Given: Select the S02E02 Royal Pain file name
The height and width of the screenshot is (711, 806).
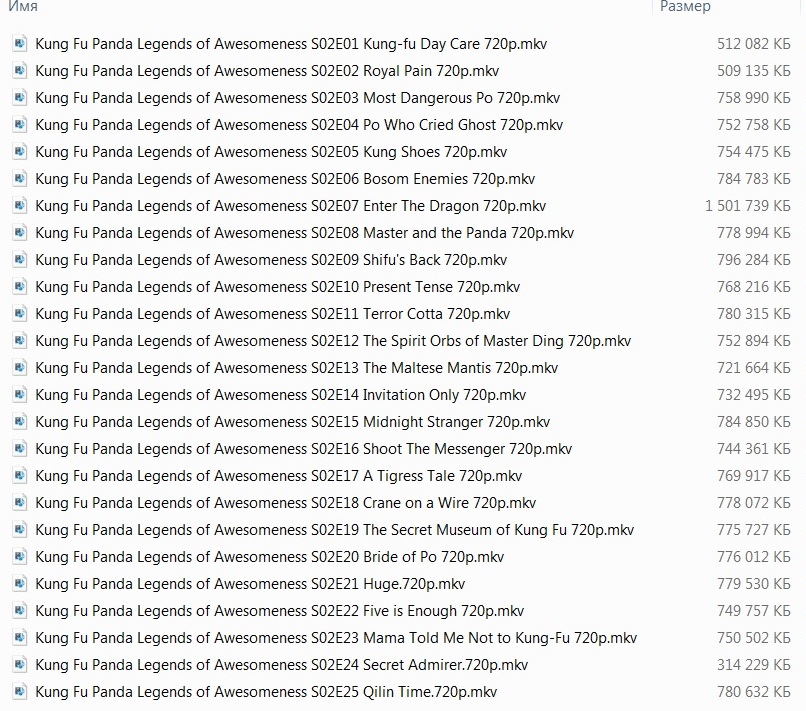Looking at the screenshot, I should [x=267, y=71].
